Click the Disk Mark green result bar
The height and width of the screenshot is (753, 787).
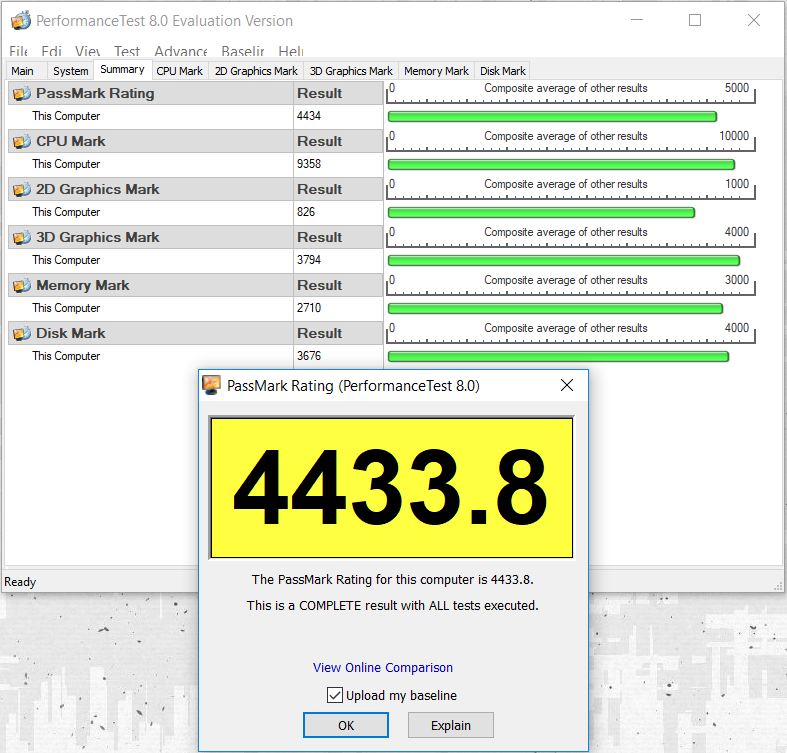click(x=558, y=357)
